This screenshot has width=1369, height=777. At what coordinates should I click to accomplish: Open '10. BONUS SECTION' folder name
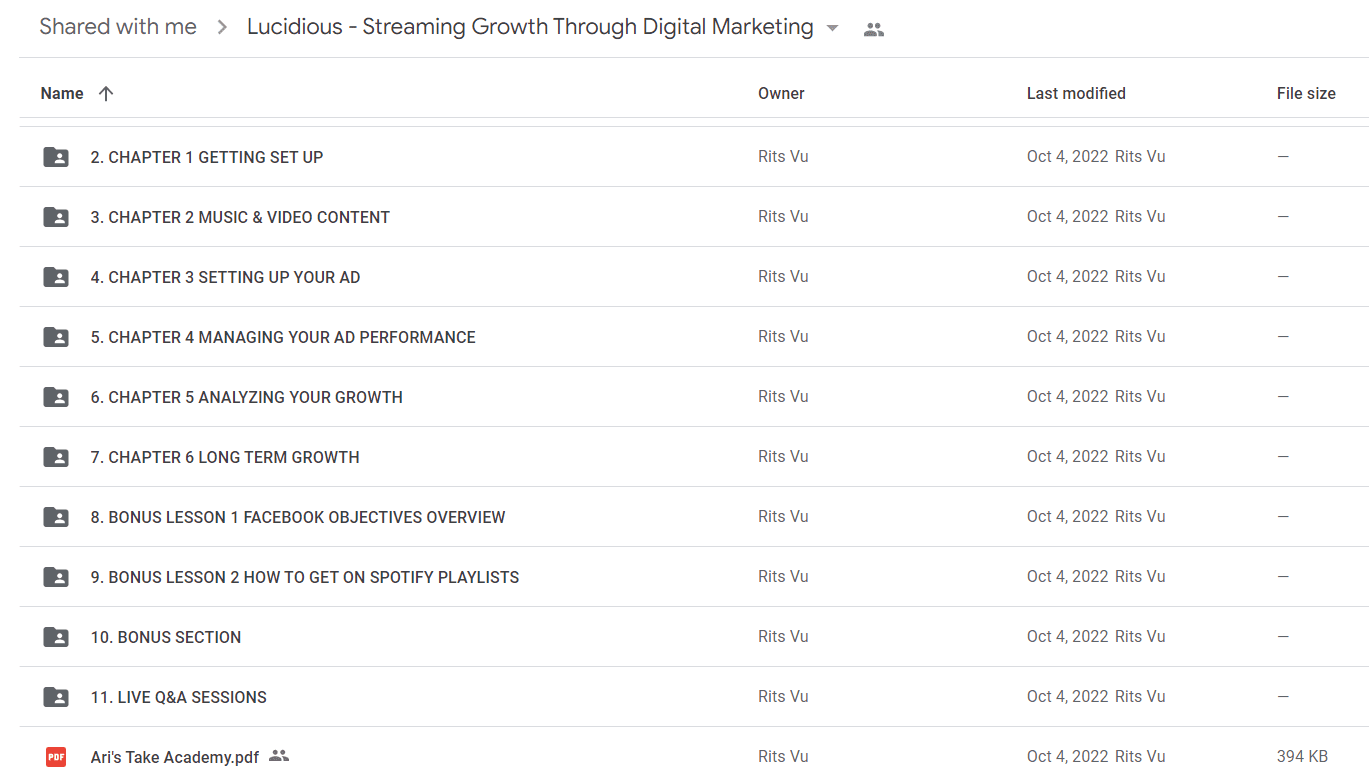tap(166, 637)
